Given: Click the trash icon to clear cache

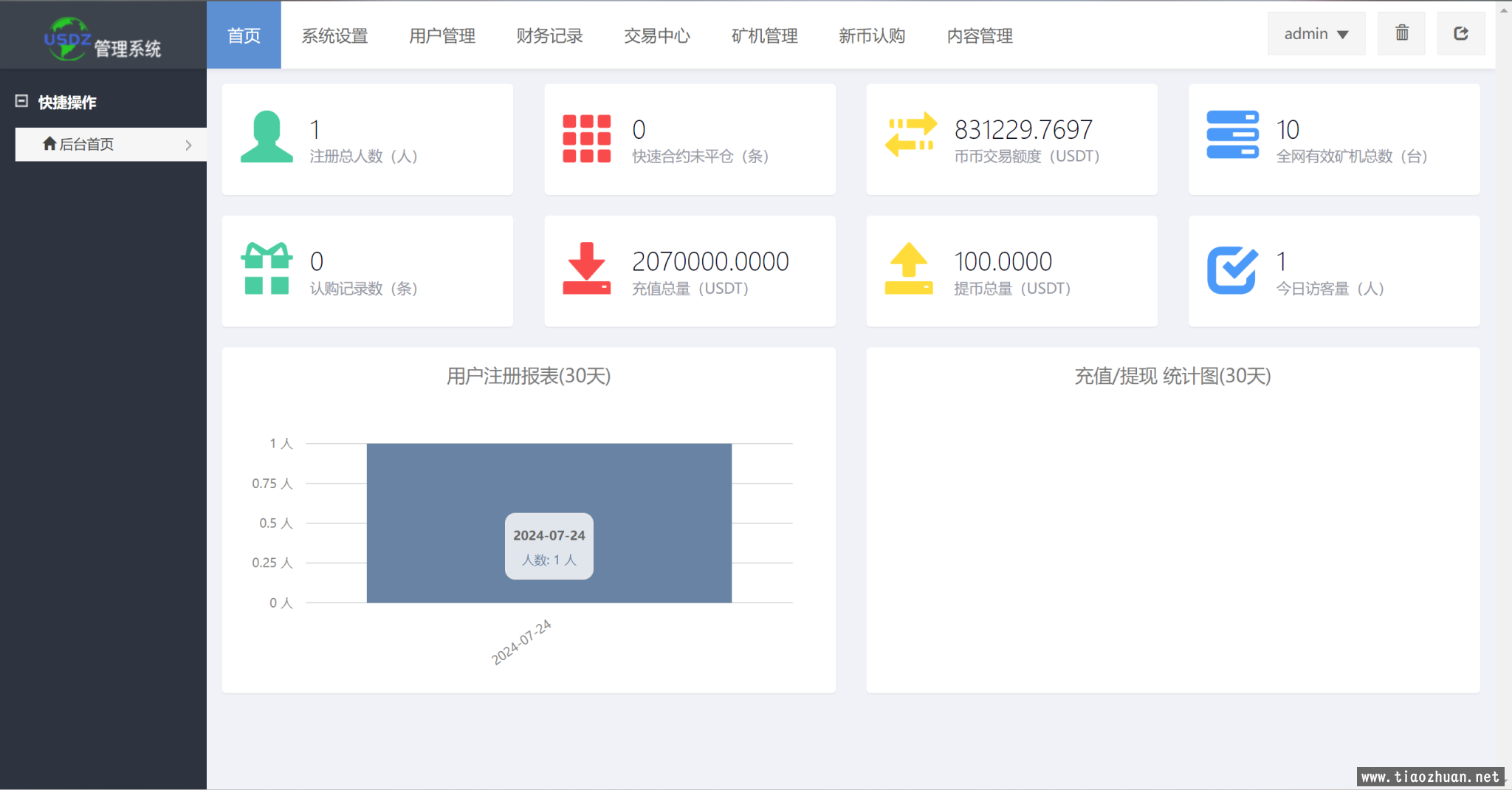Looking at the screenshot, I should tap(1401, 32).
